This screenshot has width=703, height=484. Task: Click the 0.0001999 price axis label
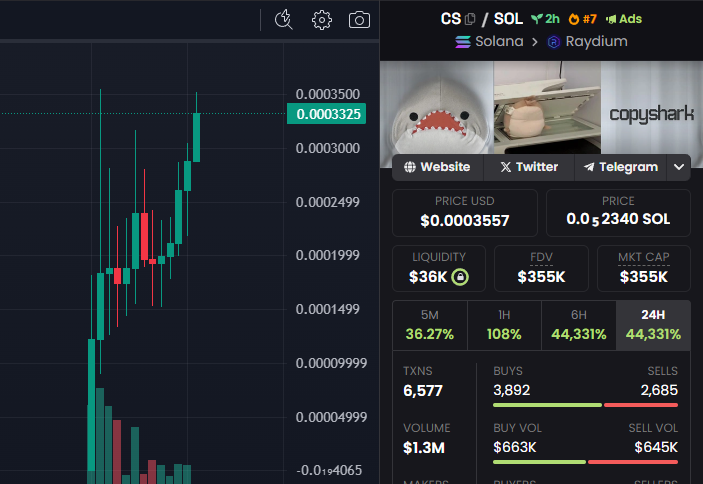pos(328,255)
